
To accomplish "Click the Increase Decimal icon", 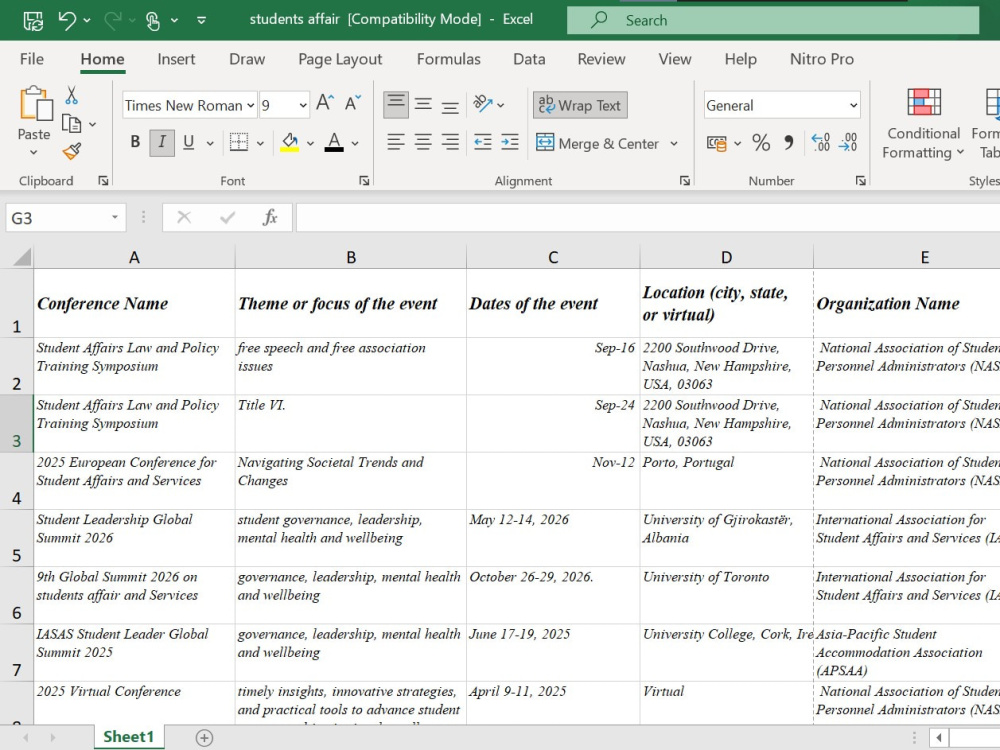I will click(820, 142).
